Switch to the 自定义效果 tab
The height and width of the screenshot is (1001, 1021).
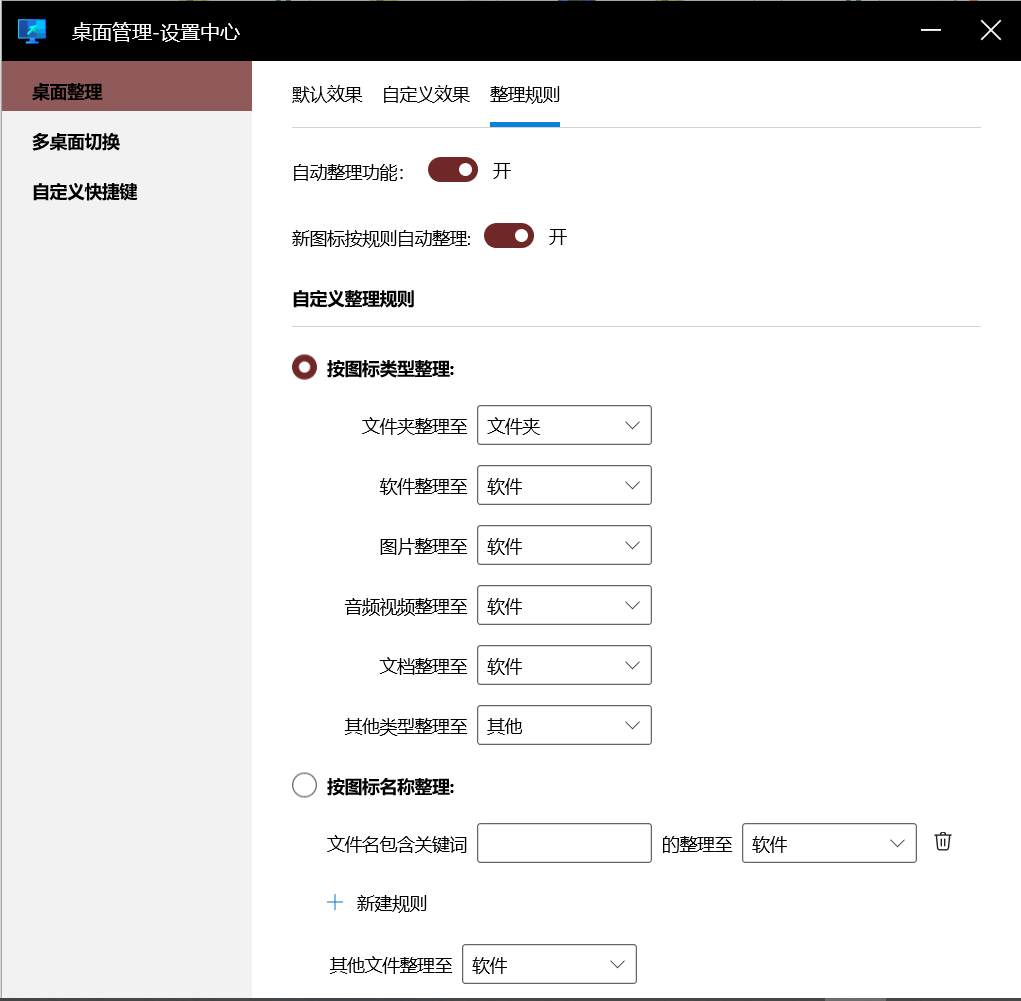tap(426, 94)
